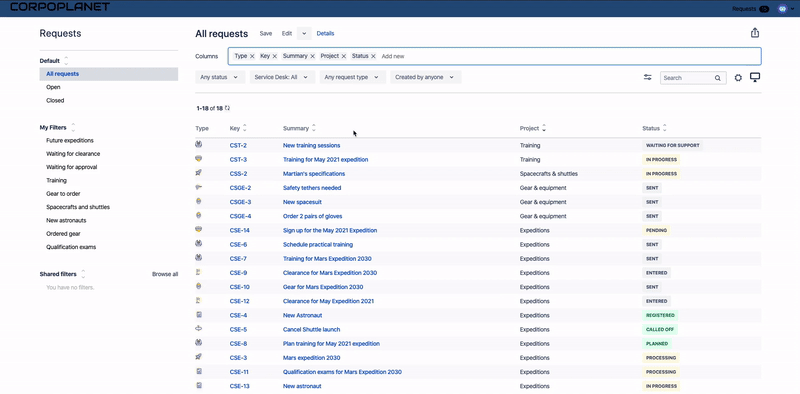The height and width of the screenshot is (394, 800).
Task: Click the Search input field
Action: 687,78
